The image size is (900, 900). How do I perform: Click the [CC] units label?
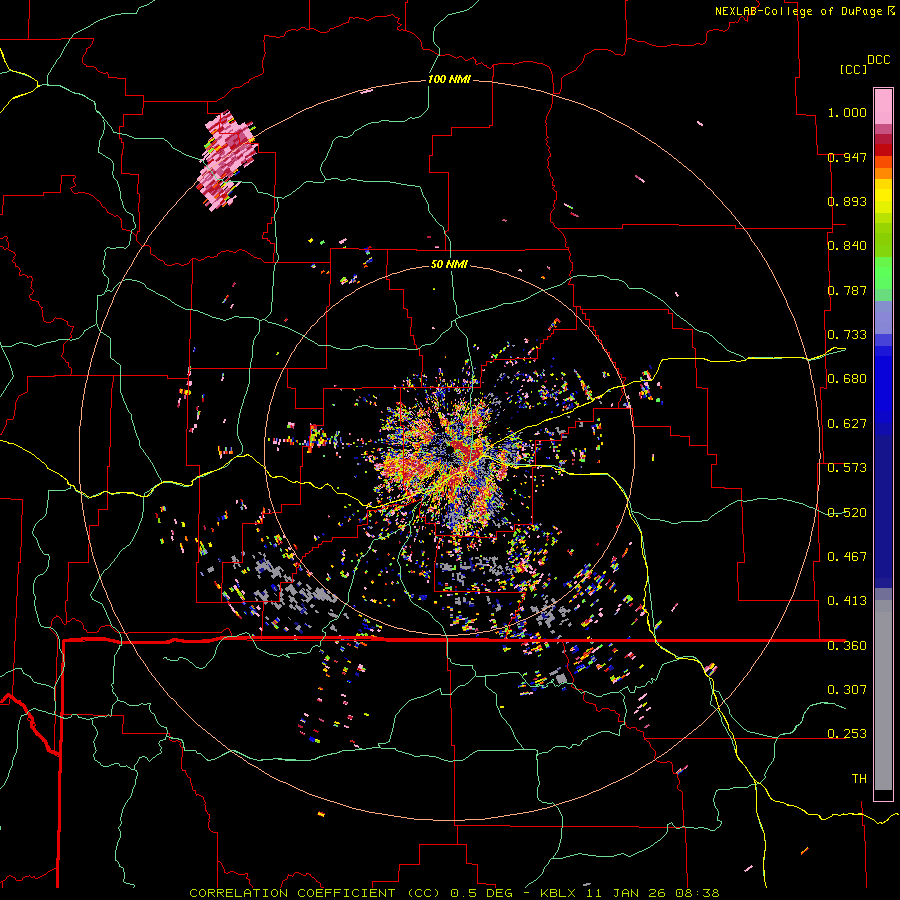point(853,69)
